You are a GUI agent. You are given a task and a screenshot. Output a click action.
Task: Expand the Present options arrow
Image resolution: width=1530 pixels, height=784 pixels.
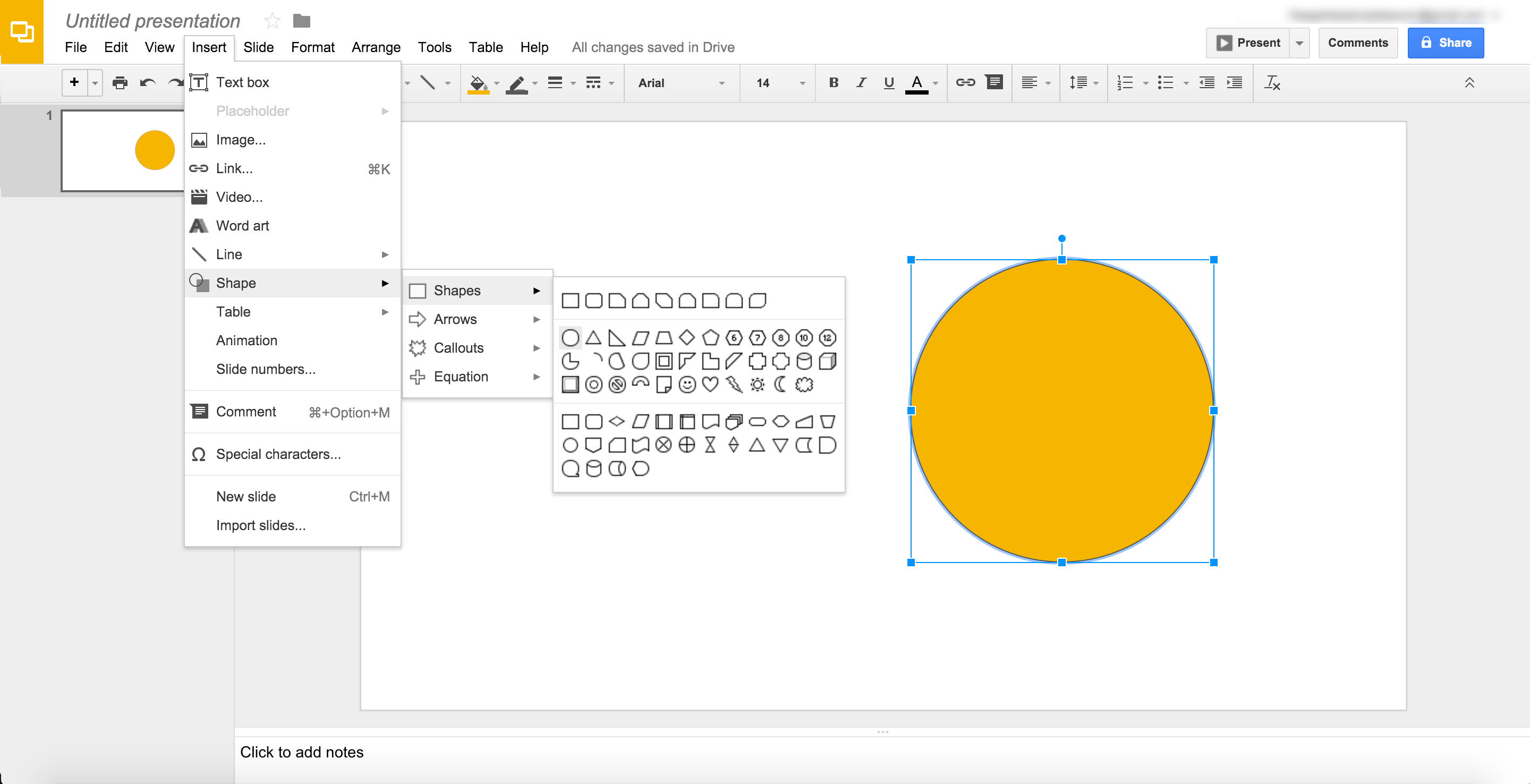pos(1299,43)
